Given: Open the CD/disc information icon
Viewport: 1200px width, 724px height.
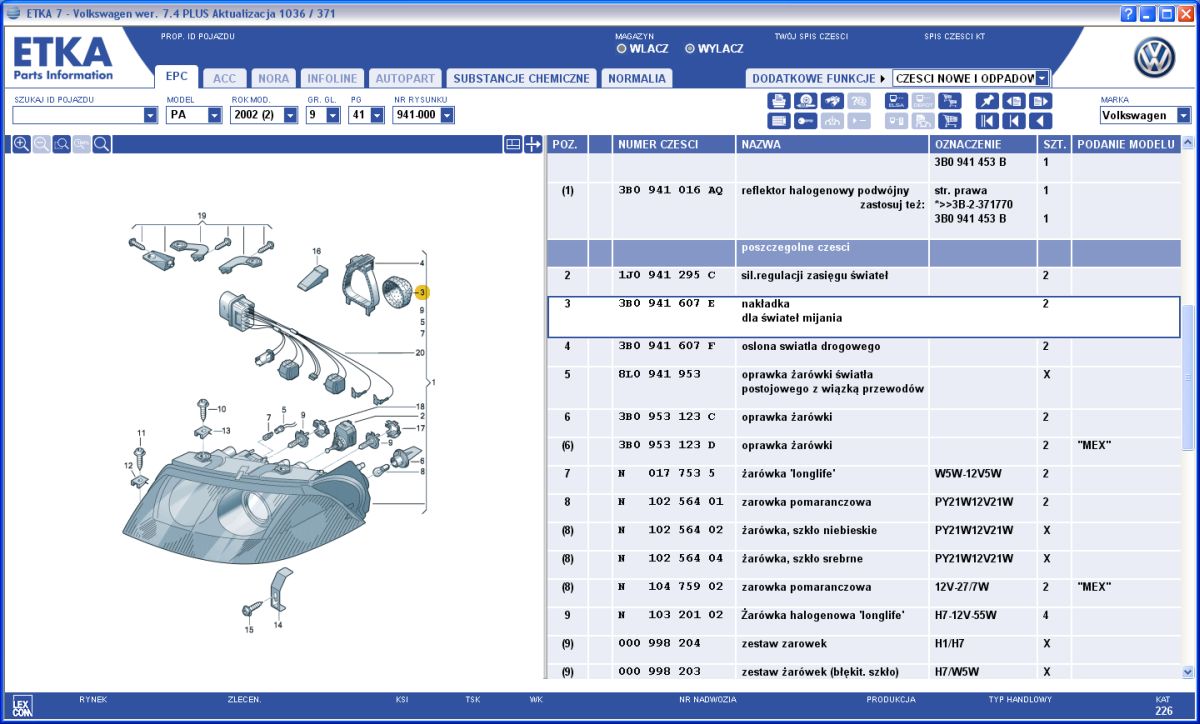Looking at the screenshot, I should (x=805, y=101).
